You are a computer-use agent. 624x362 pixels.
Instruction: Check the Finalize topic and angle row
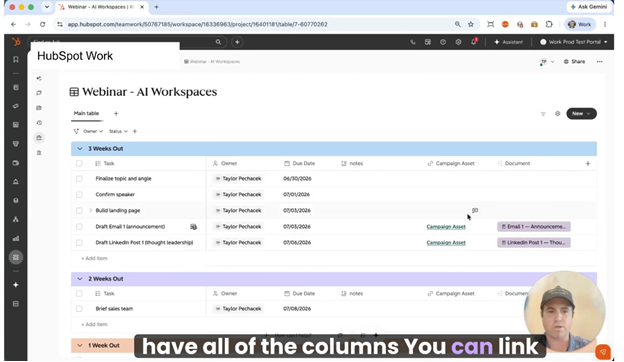point(79,179)
